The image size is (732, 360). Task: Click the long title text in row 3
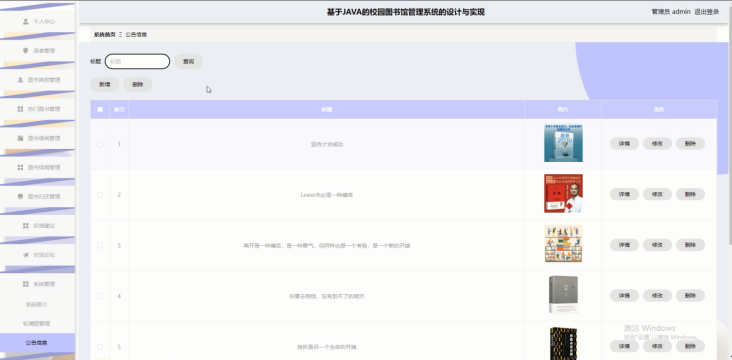[327, 246]
